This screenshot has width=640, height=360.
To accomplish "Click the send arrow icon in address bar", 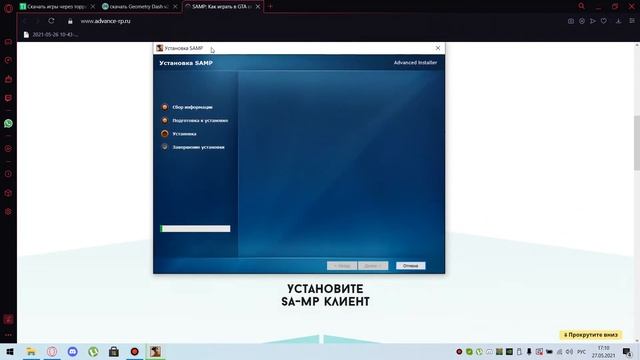I will (x=593, y=21).
